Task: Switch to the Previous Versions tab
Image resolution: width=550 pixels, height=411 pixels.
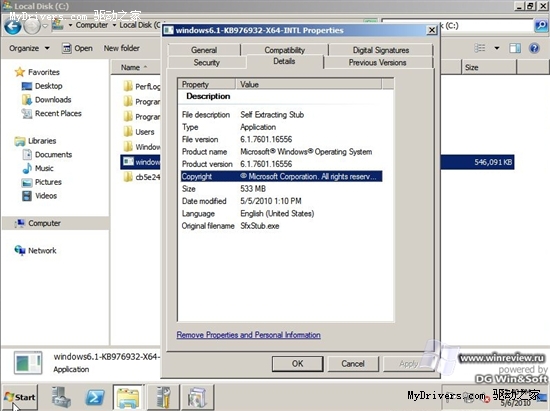Action: click(x=378, y=62)
